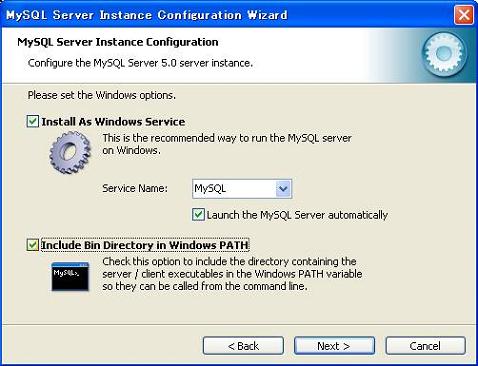Click the wizard title bar text
The width and height of the screenshot is (478, 366).
[x=147, y=15]
